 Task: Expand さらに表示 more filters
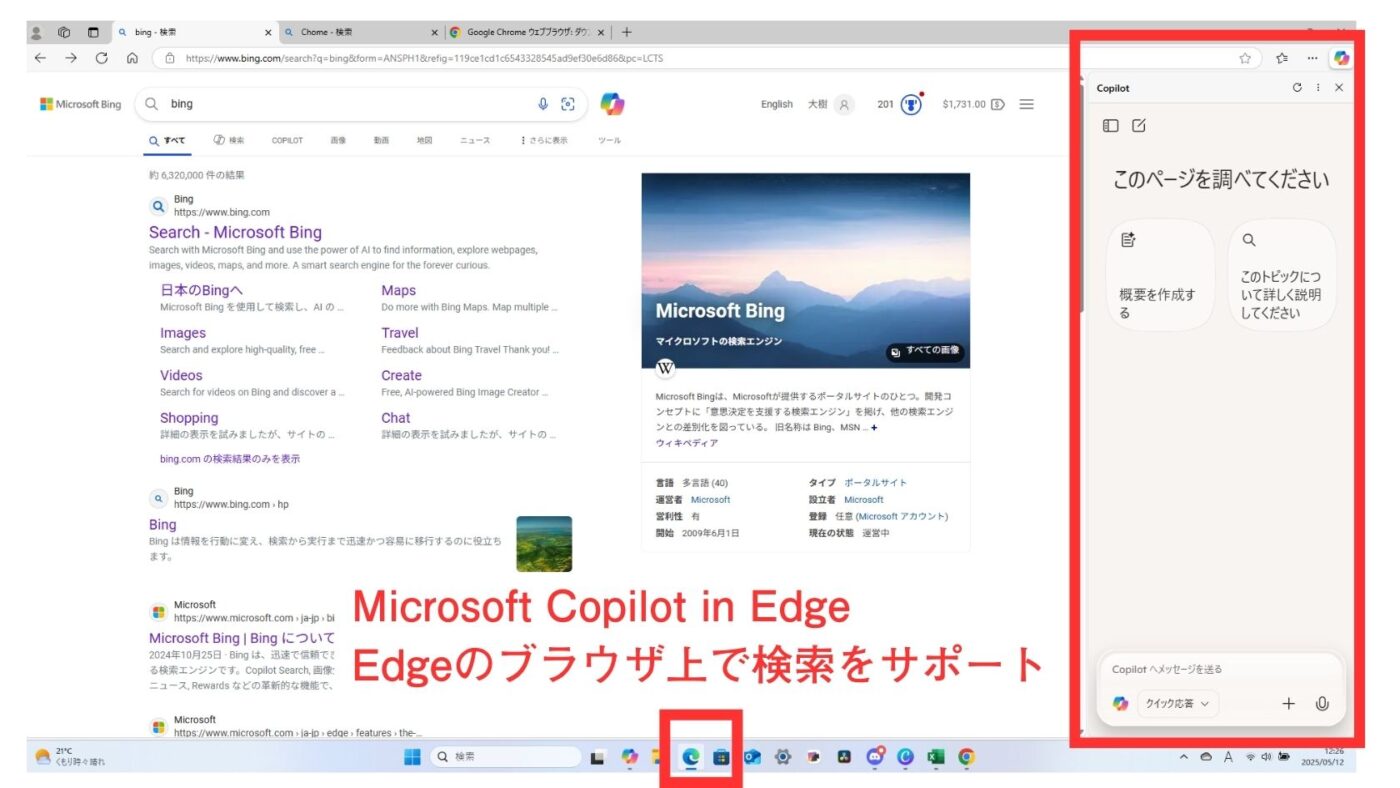pyautogui.click(x=544, y=140)
